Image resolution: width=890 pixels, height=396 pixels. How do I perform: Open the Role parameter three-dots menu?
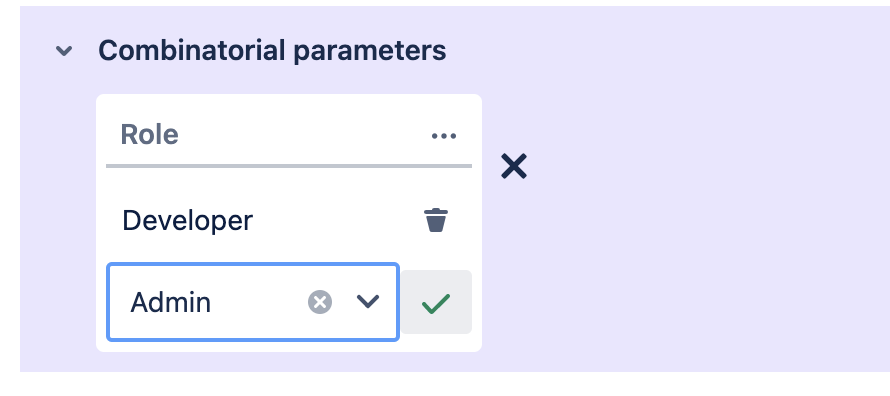coord(443,136)
